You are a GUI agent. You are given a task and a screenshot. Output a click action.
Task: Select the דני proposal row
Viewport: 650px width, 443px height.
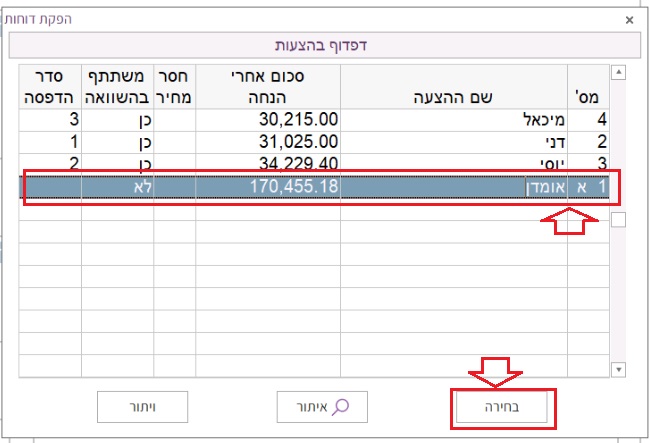454,142
